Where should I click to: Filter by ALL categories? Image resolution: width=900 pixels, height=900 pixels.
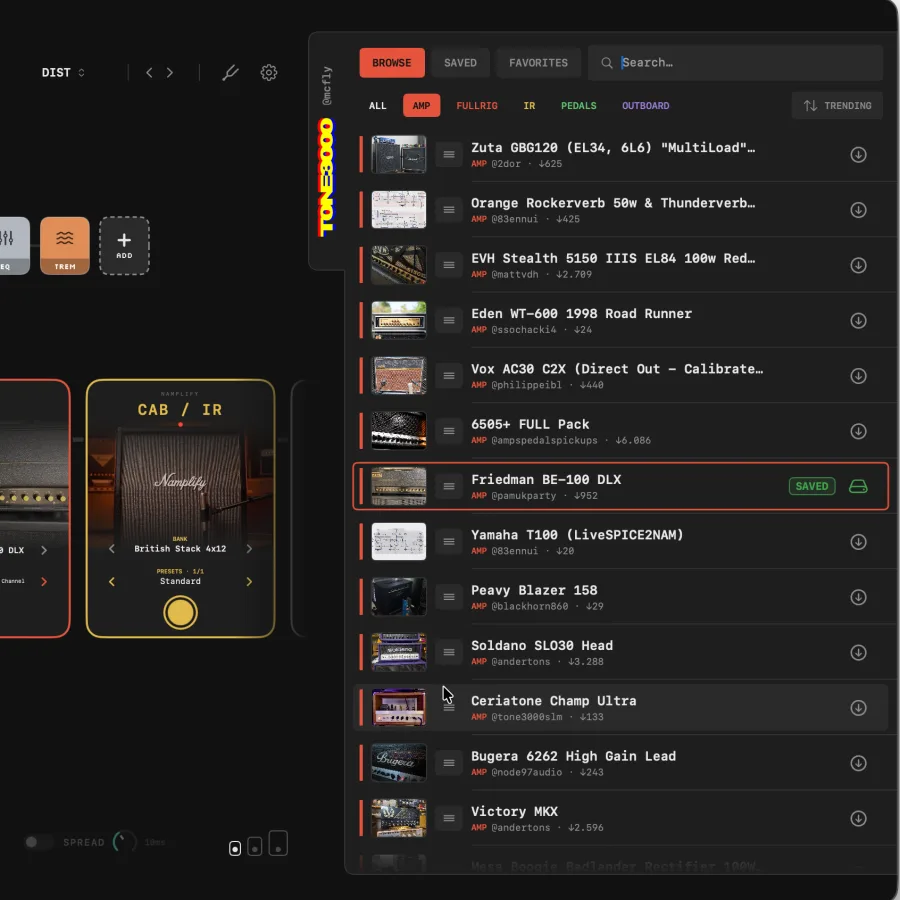click(x=378, y=106)
